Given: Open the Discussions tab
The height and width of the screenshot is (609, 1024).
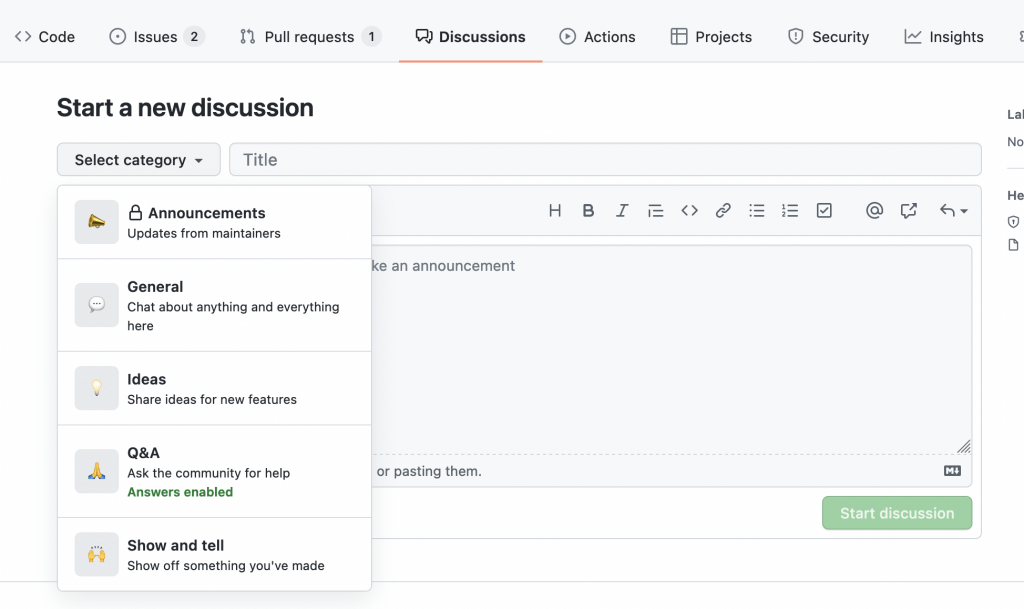Looking at the screenshot, I should [470, 37].
